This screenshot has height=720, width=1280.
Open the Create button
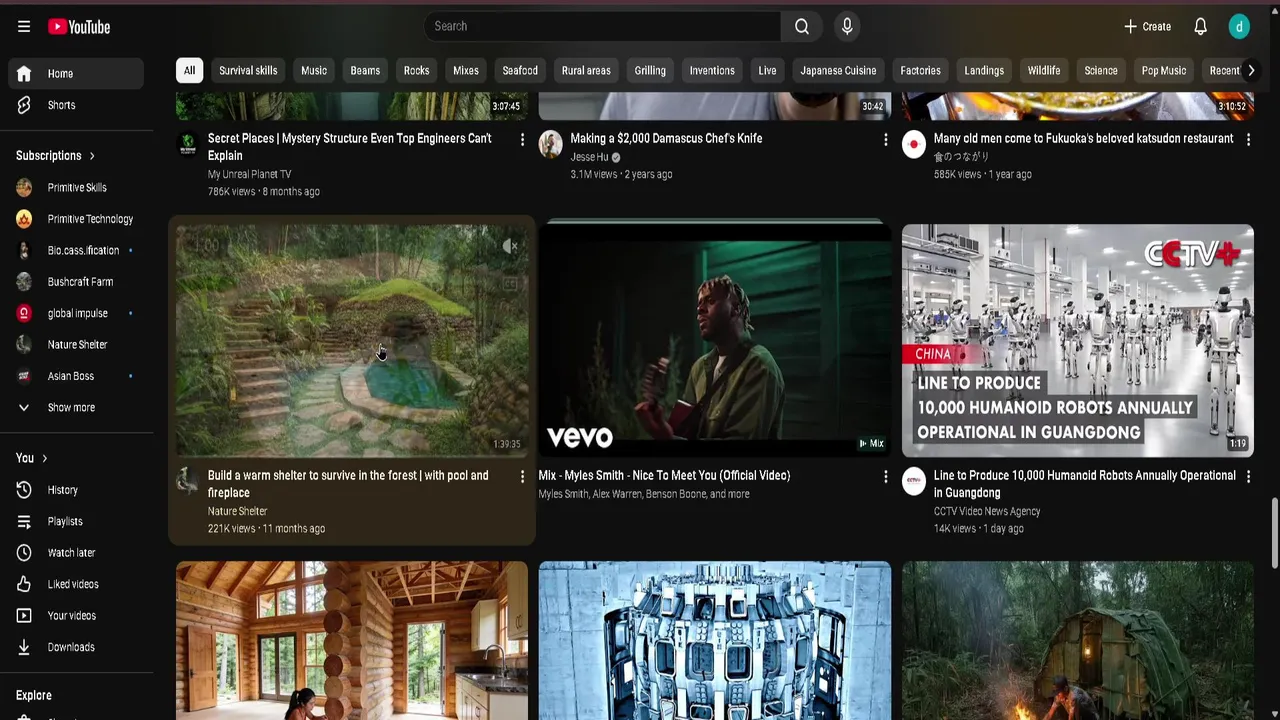(1147, 27)
